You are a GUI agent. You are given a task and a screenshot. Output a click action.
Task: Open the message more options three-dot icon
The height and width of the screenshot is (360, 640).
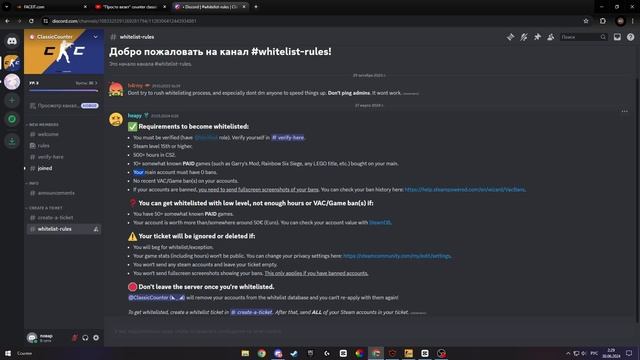click(624, 111)
